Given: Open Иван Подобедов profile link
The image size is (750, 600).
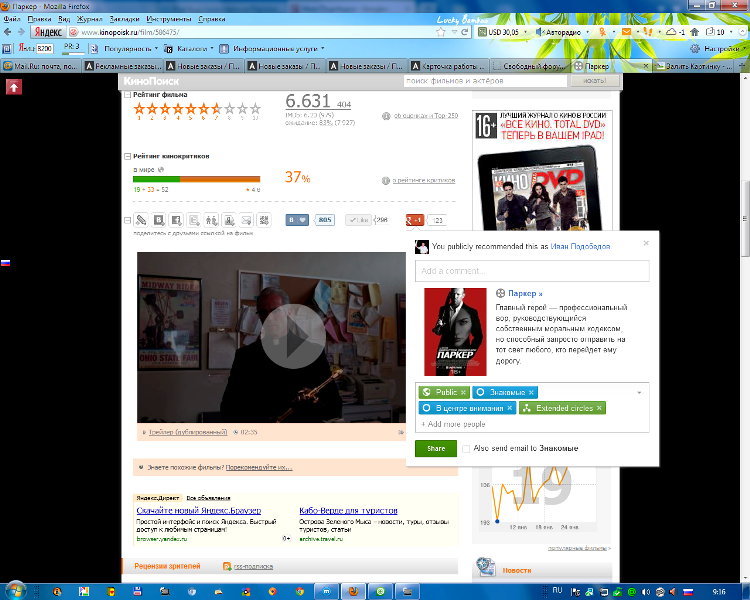Looking at the screenshot, I should (x=580, y=246).
